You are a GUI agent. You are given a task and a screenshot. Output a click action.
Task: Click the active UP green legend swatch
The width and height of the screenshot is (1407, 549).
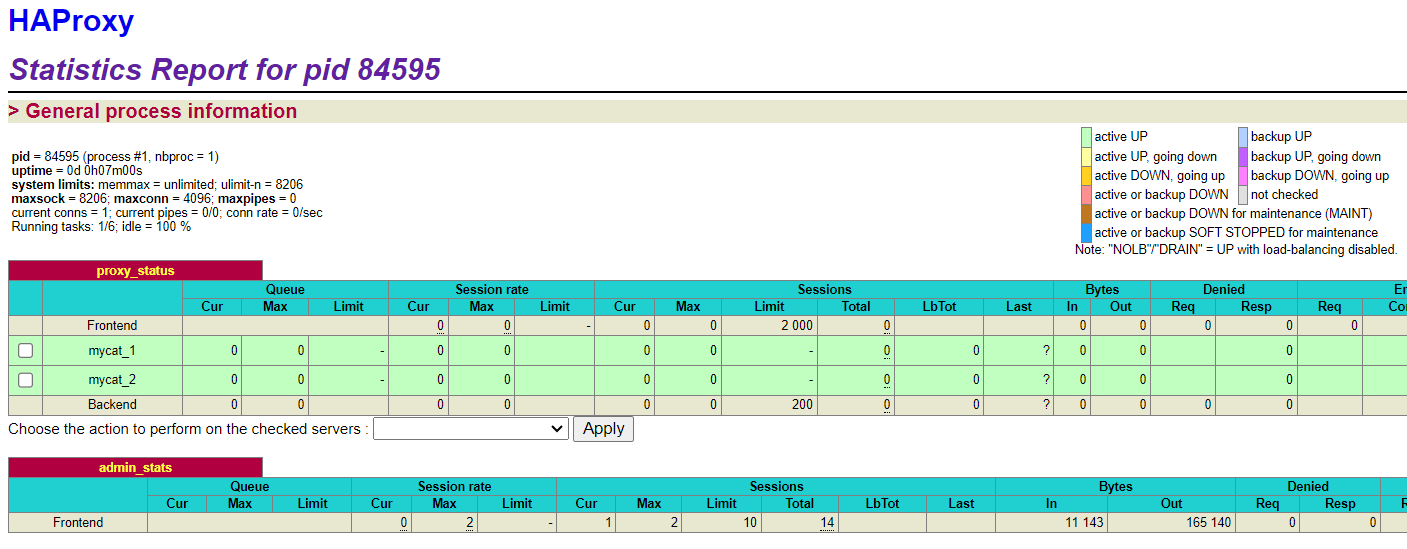1086,137
